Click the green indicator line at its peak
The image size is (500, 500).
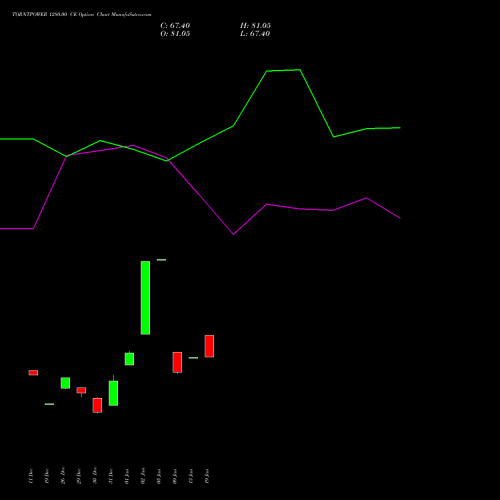pos(300,70)
